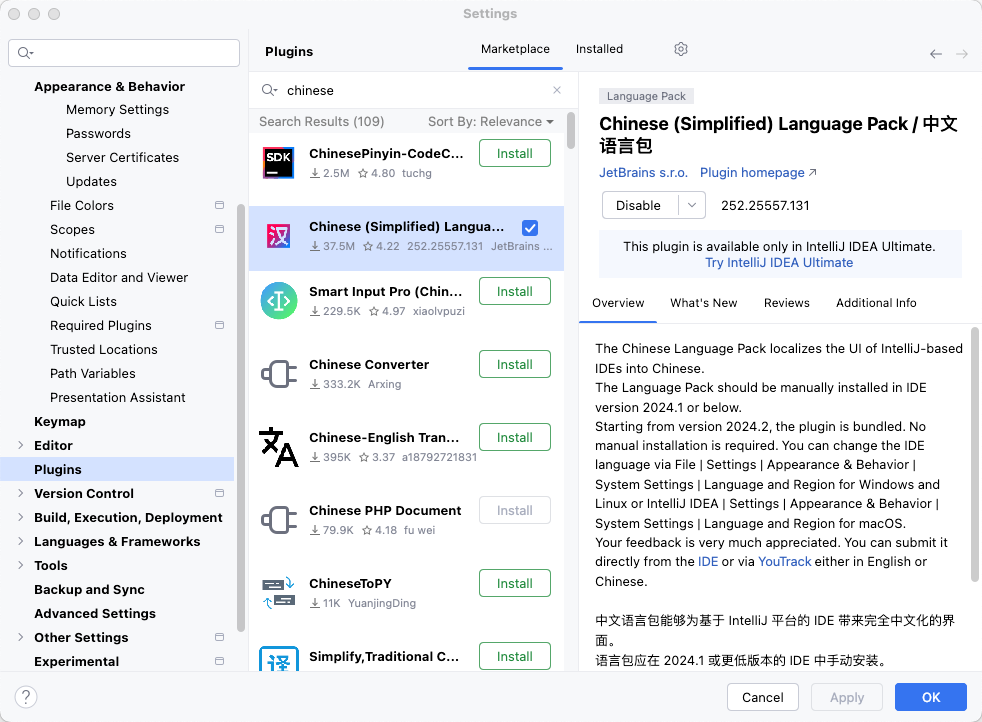
Task: Click the Smart Input Pro plugin icon
Action: click(279, 301)
